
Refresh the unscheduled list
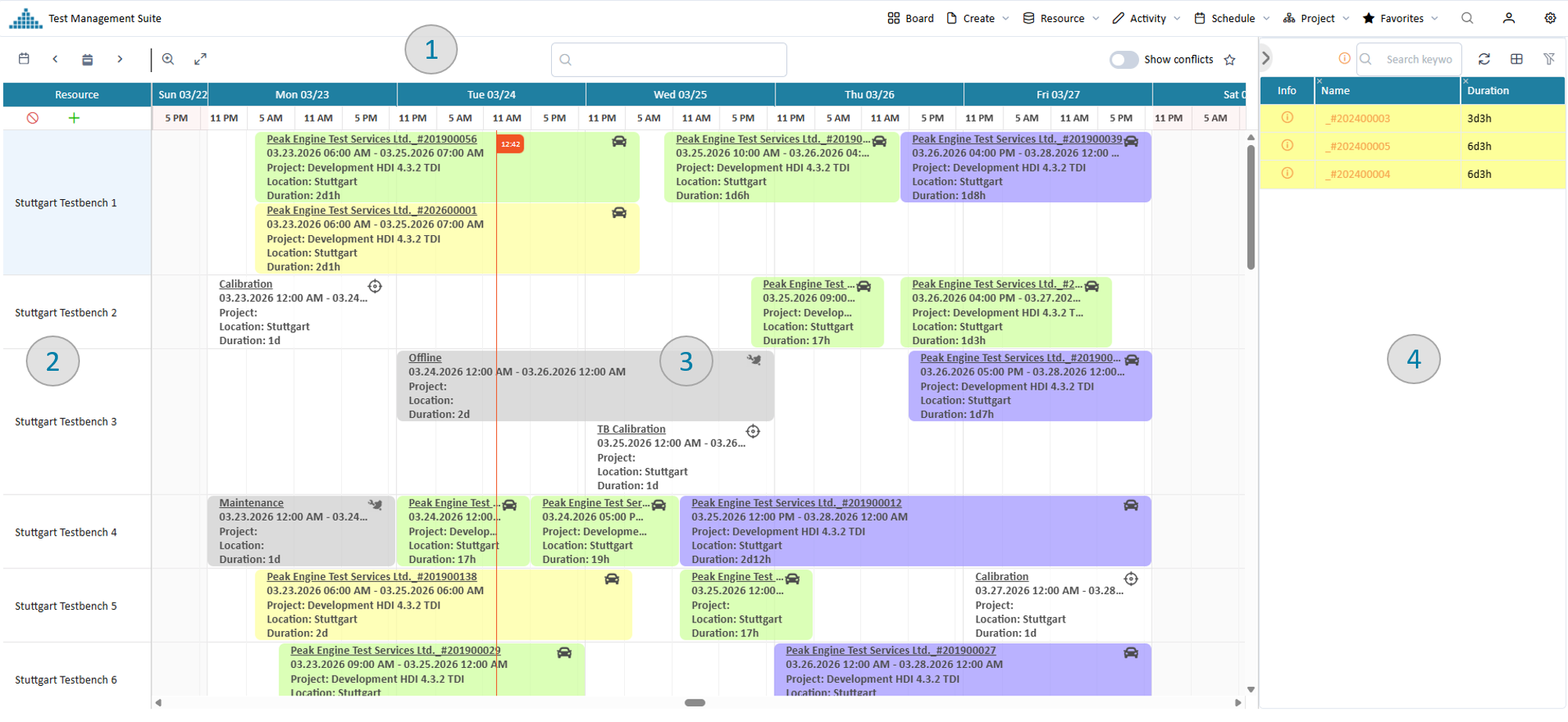pyautogui.click(x=1484, y=59)
